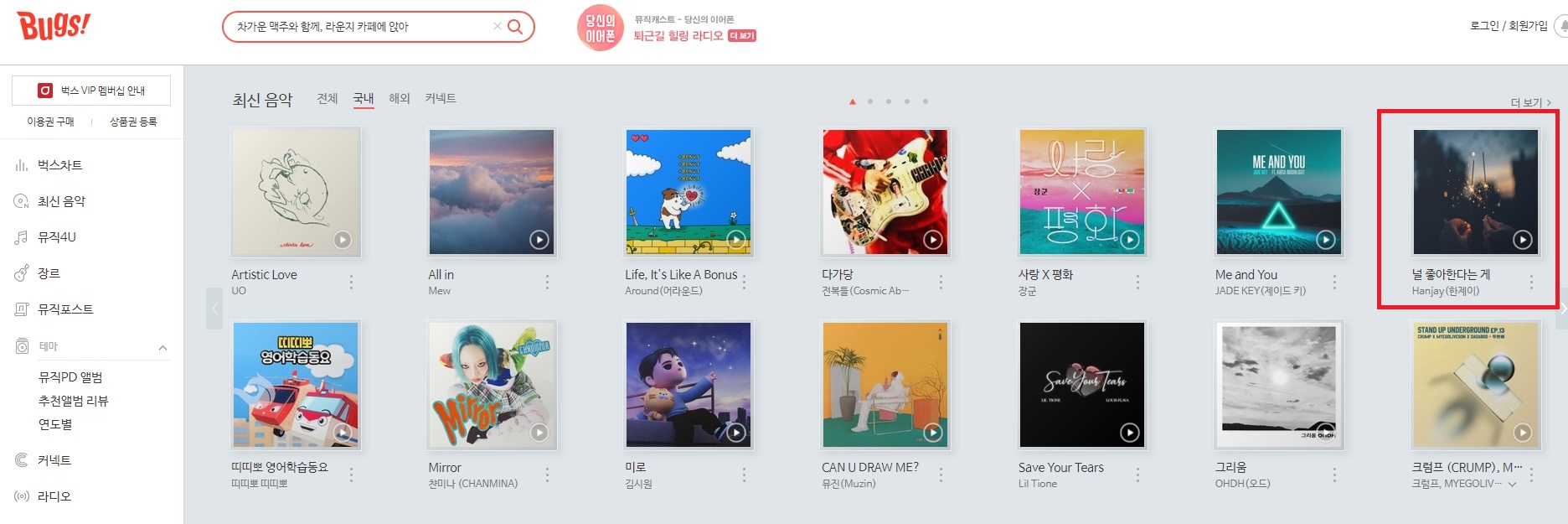
Task: Play the Mirror album by CHANMINA
Action: click(539, 433)
